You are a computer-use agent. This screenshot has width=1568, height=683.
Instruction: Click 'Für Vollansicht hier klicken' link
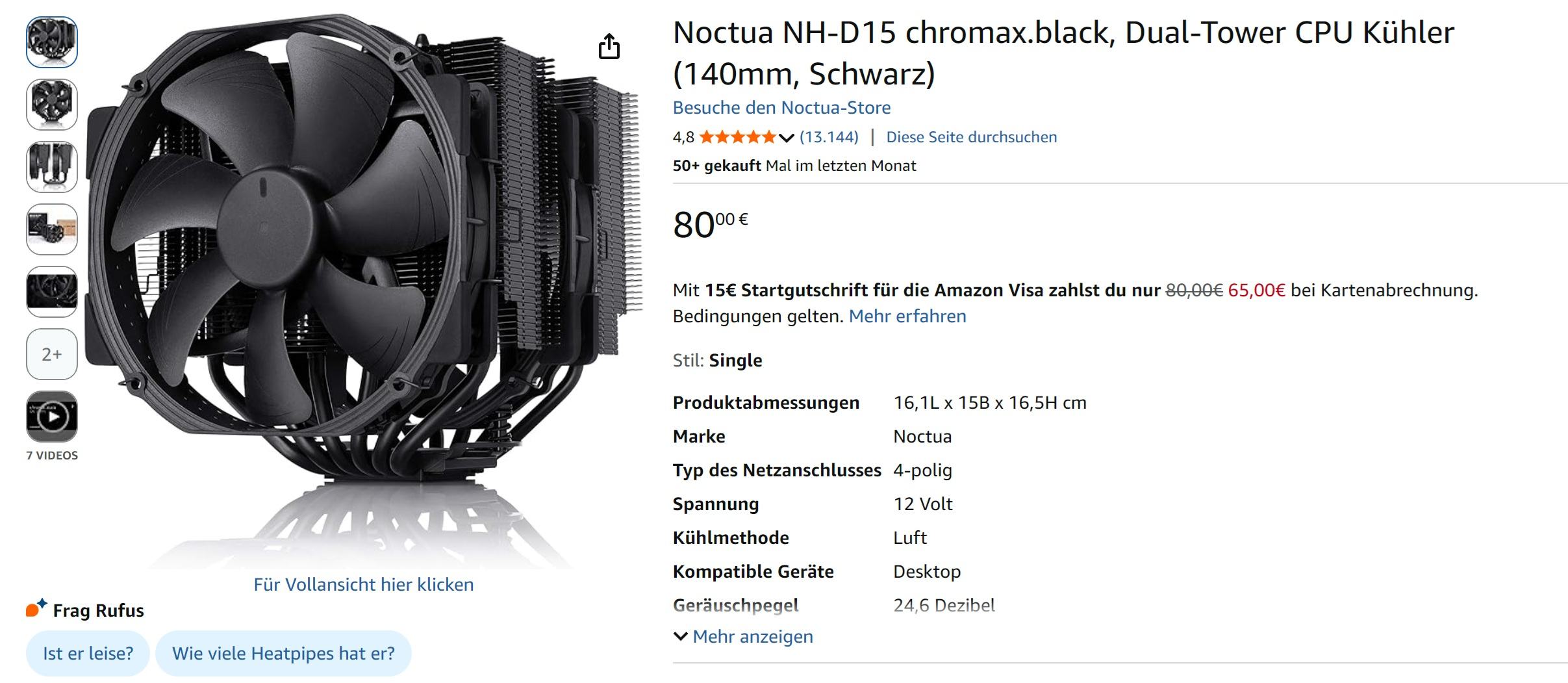363,584
